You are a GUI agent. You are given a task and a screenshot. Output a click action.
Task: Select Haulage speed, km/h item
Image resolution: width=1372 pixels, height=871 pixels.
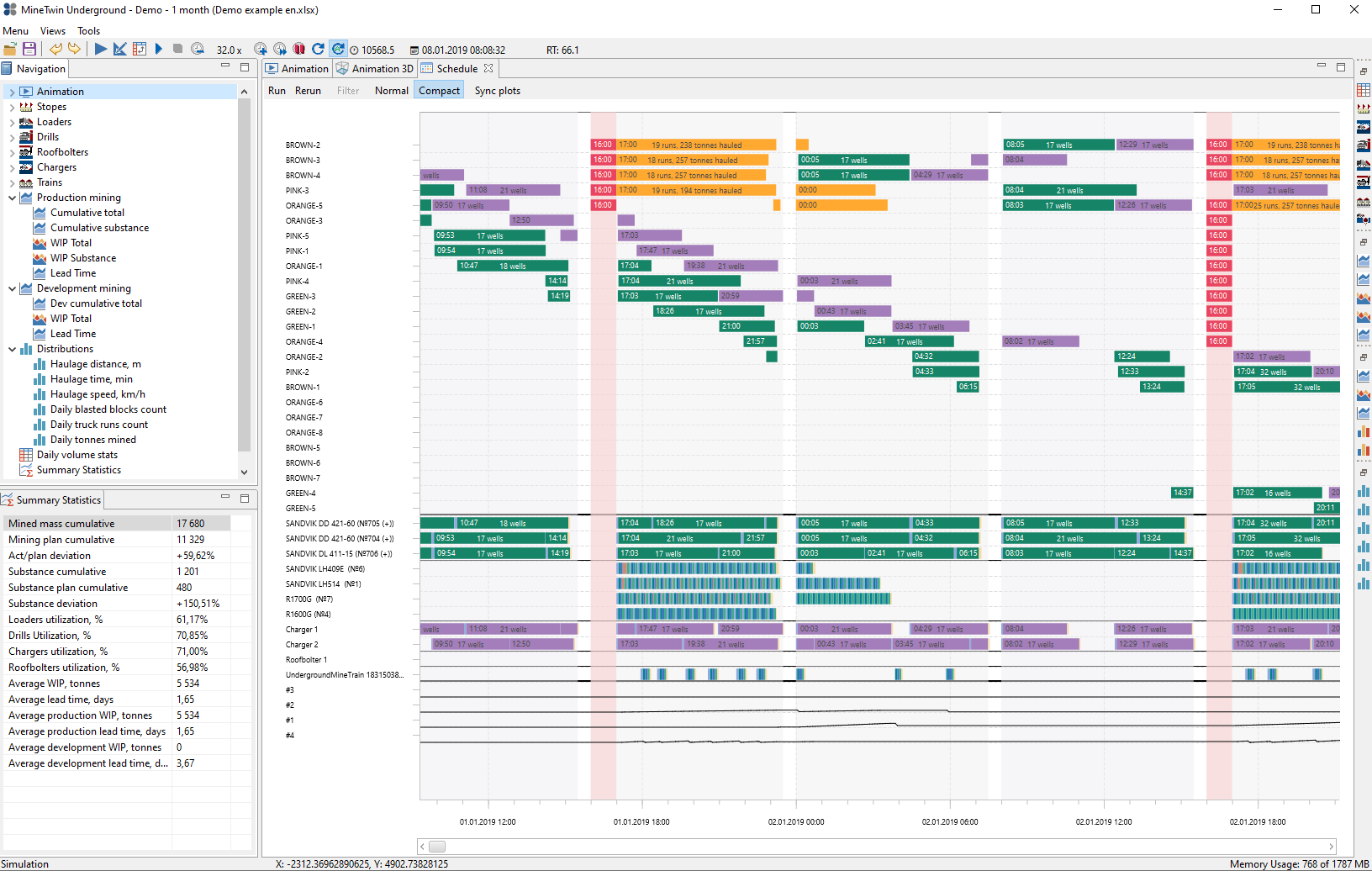click(x=98, y=394)
